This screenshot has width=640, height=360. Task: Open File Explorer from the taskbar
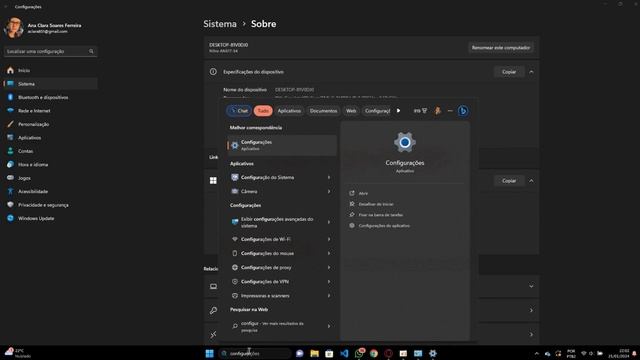(314, 353)
